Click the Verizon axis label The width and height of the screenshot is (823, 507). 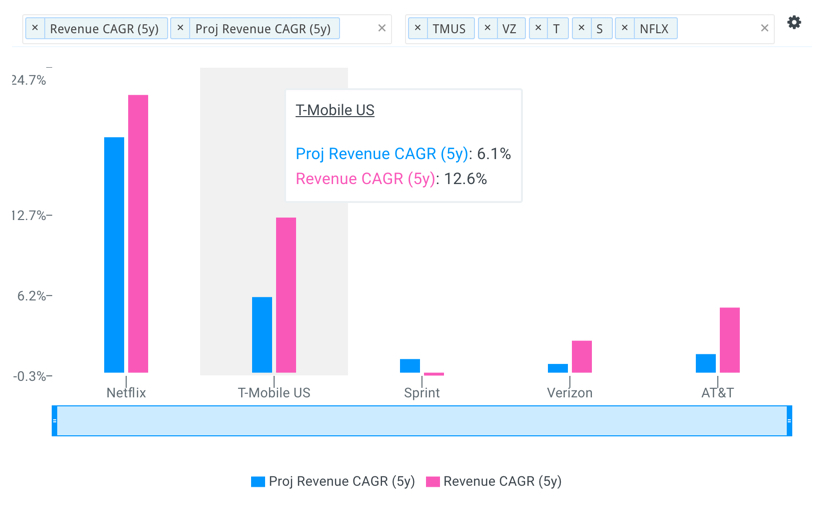(569, 393)
